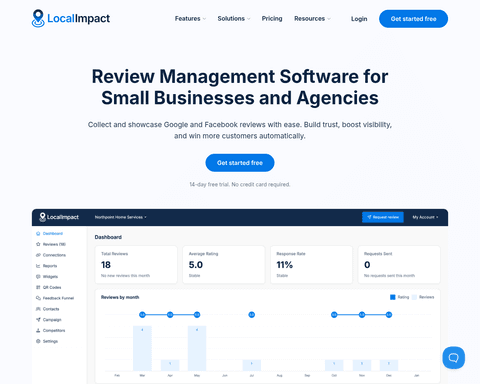Viewport: 480px width, 384px height.
Task: Click the Request review button
Action: (383, 217)
